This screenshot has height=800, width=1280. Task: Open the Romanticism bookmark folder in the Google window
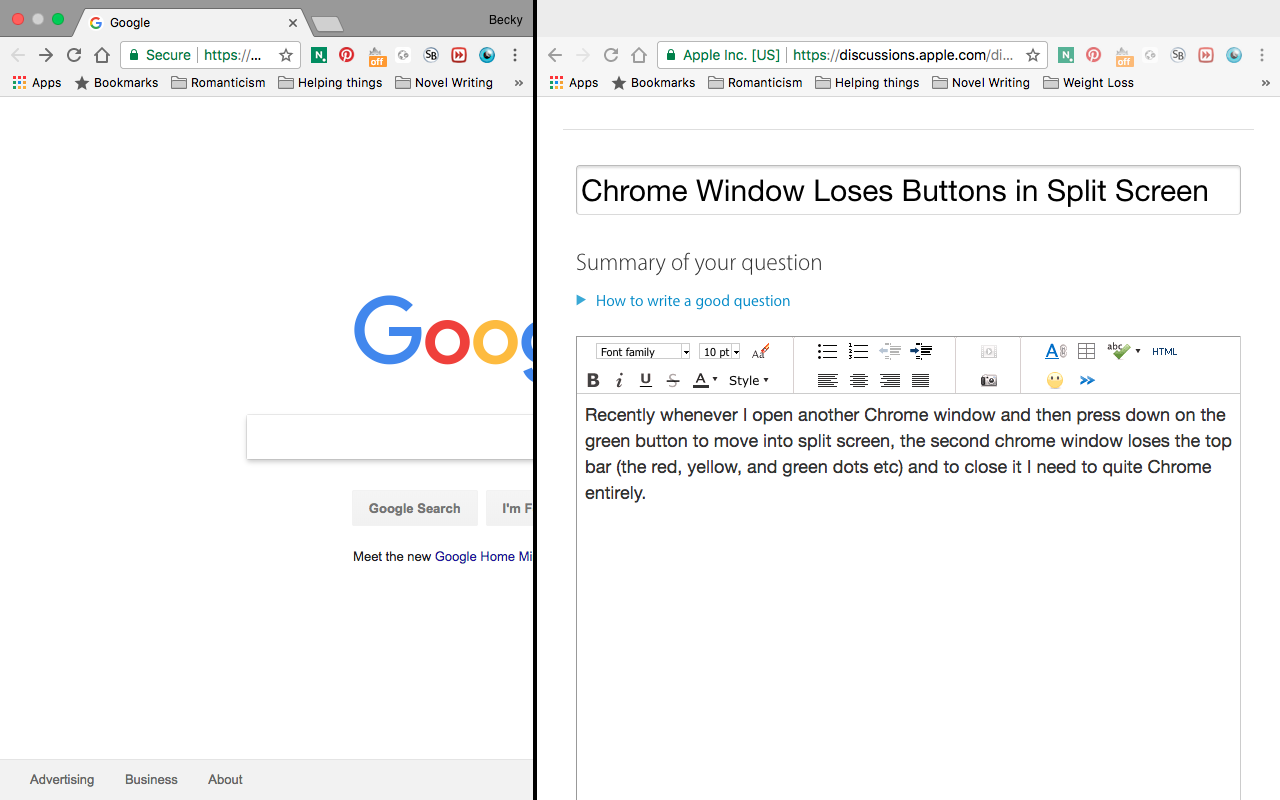point(218,83)
